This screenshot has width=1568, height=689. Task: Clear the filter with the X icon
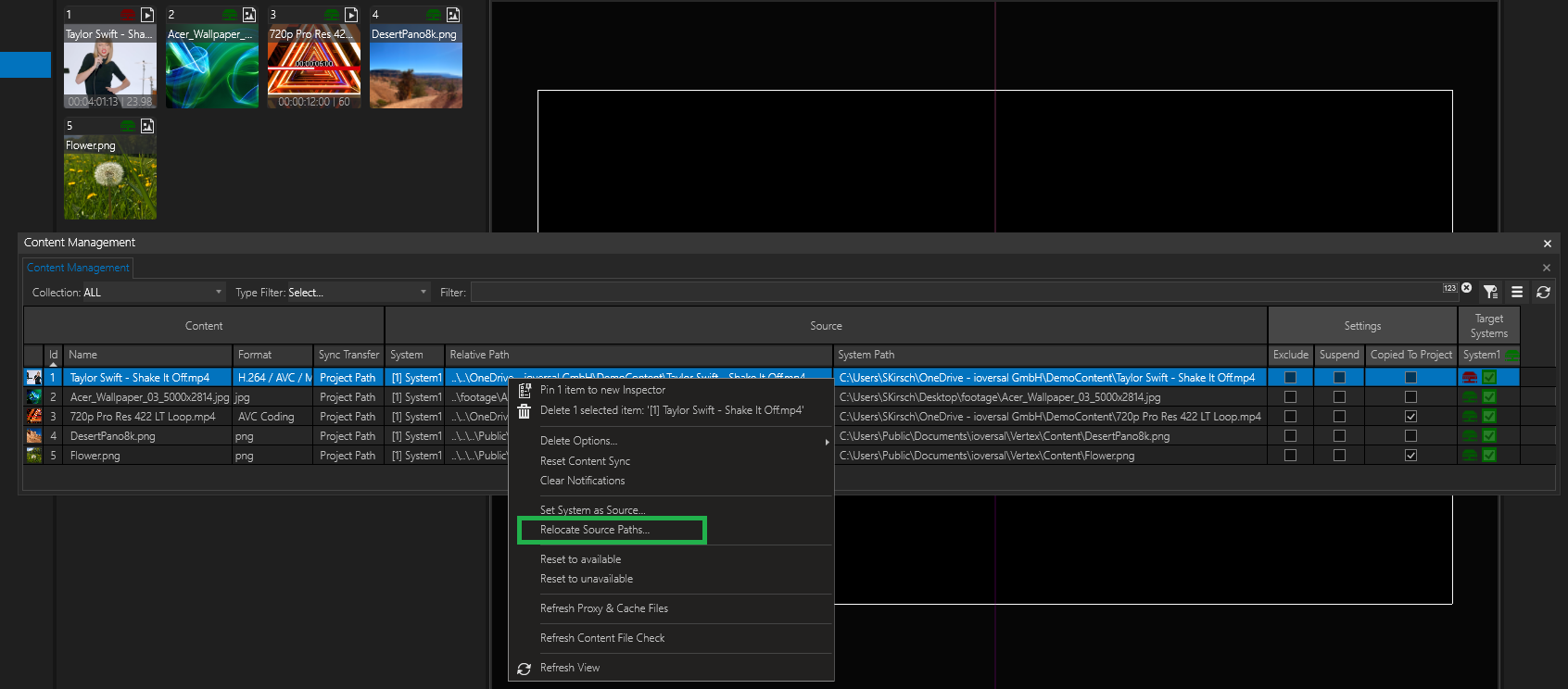1467,288
